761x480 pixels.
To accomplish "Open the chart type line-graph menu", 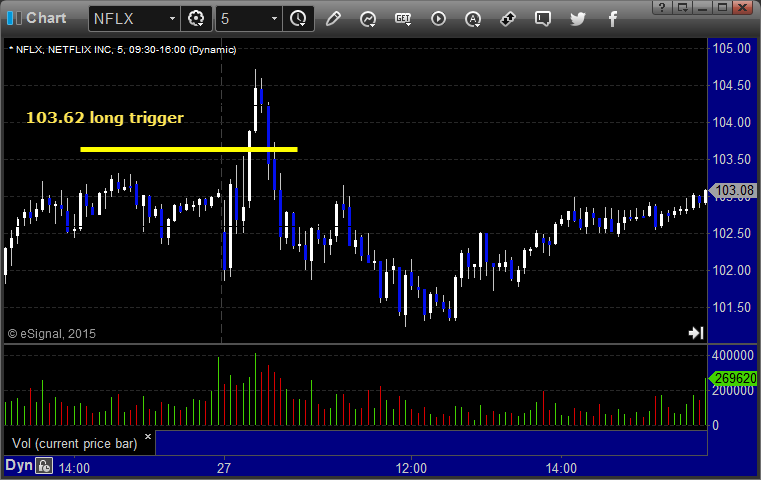I will pyautogui.click(x=368, y=19).
